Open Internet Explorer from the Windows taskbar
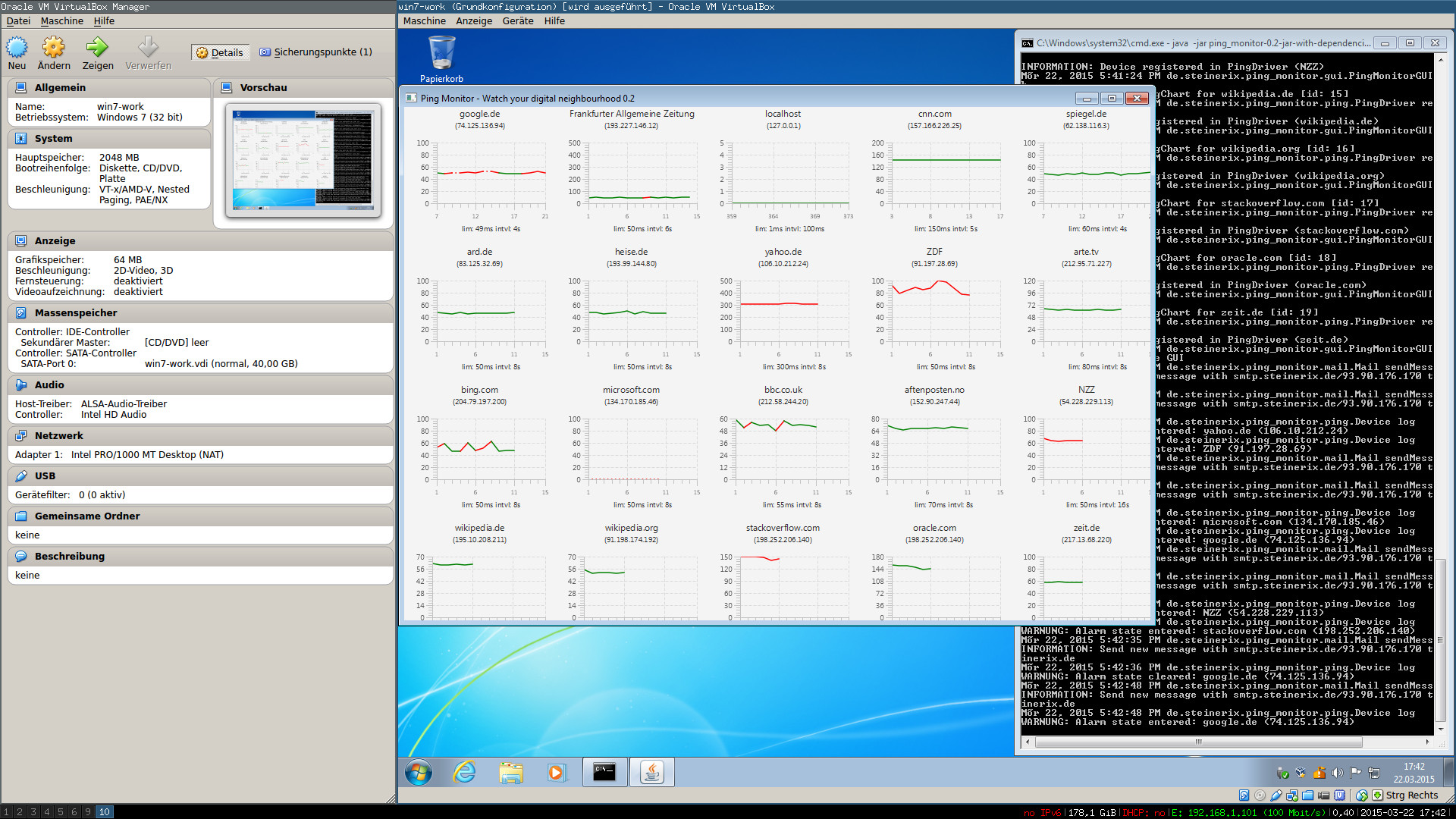Image resolution: width=1456 pixels, height=819 pixels. coord(464,773)
